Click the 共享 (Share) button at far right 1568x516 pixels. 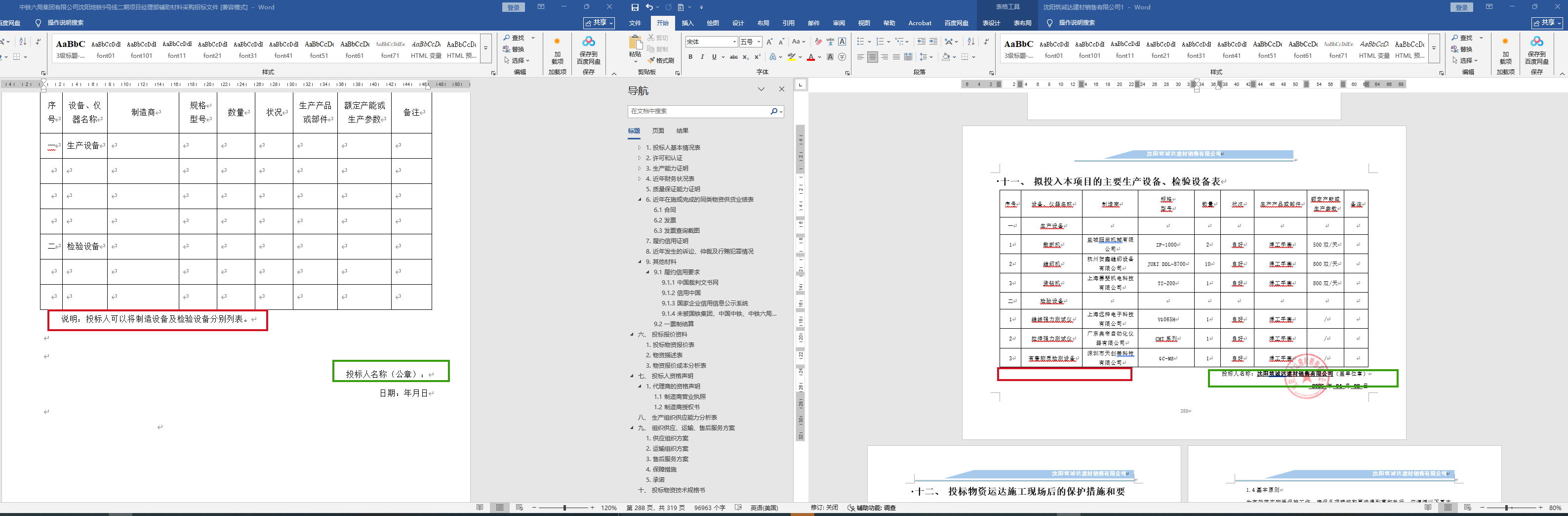tap(1547, 23)
